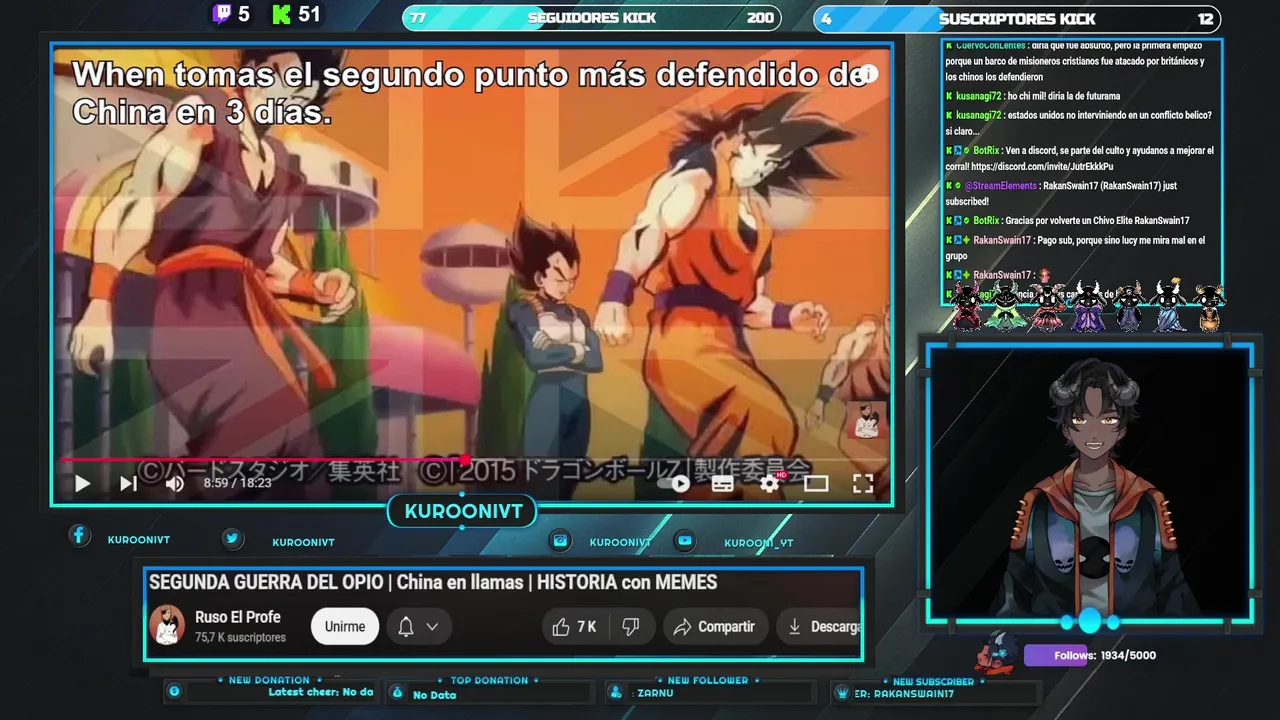This screenshot has height=720, width=1280.
Task: Click the KUROONIVT name banner
Action: (463, 511)
